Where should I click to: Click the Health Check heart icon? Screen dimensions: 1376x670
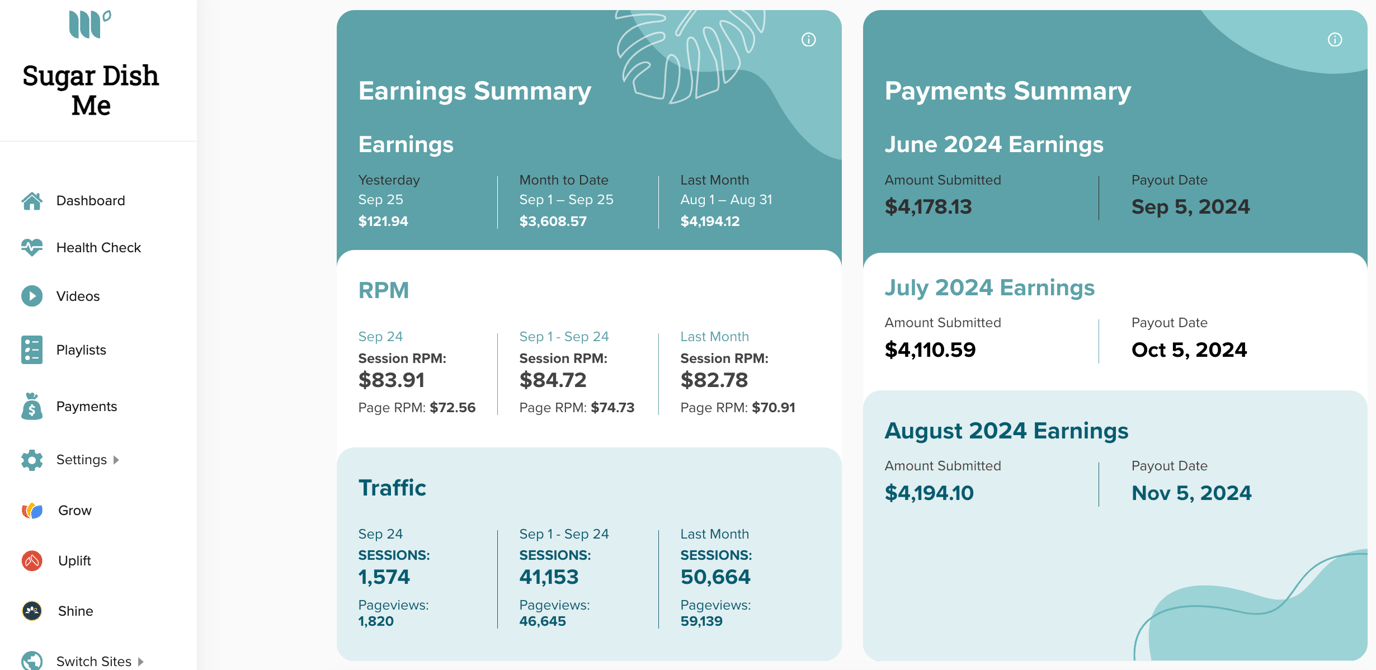pyautogui.click(x=31, y=247)
